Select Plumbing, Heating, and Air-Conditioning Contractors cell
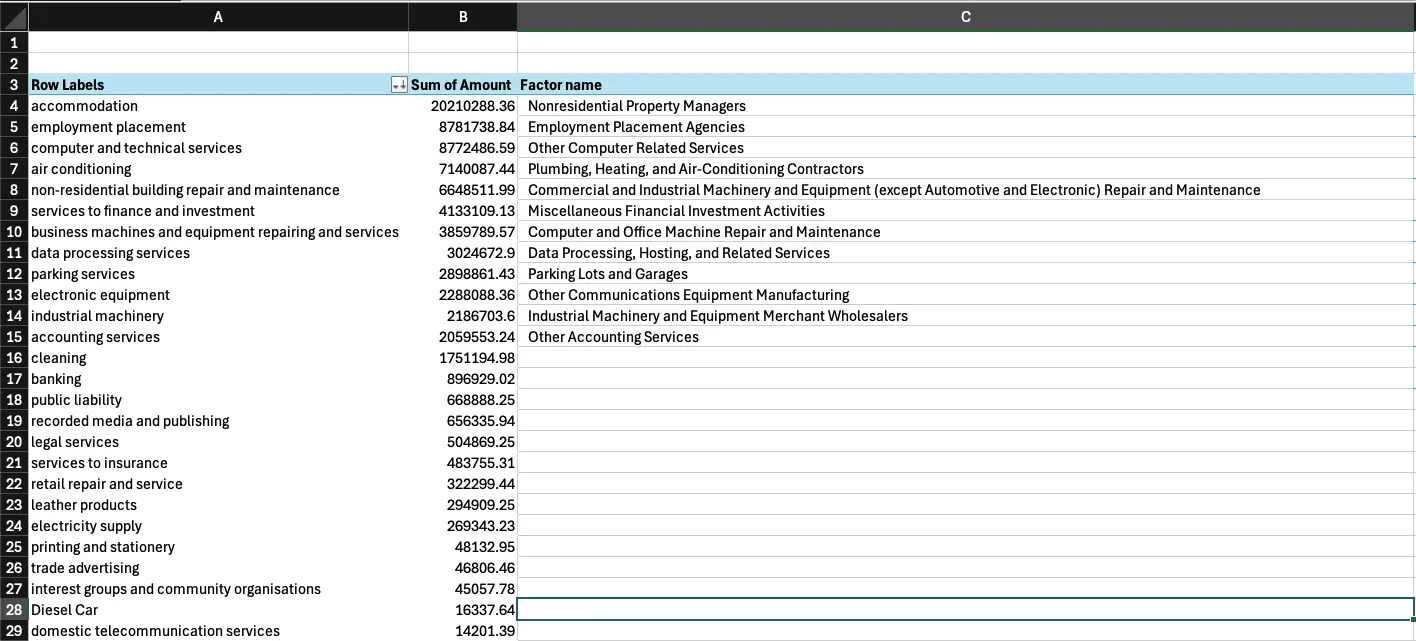The image size is (1416, 641). point(966,169)
